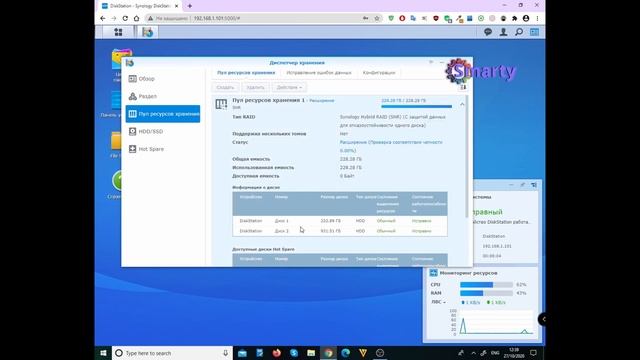Switch to Исправление ошибок данных tab

click(x=319, y=73)
